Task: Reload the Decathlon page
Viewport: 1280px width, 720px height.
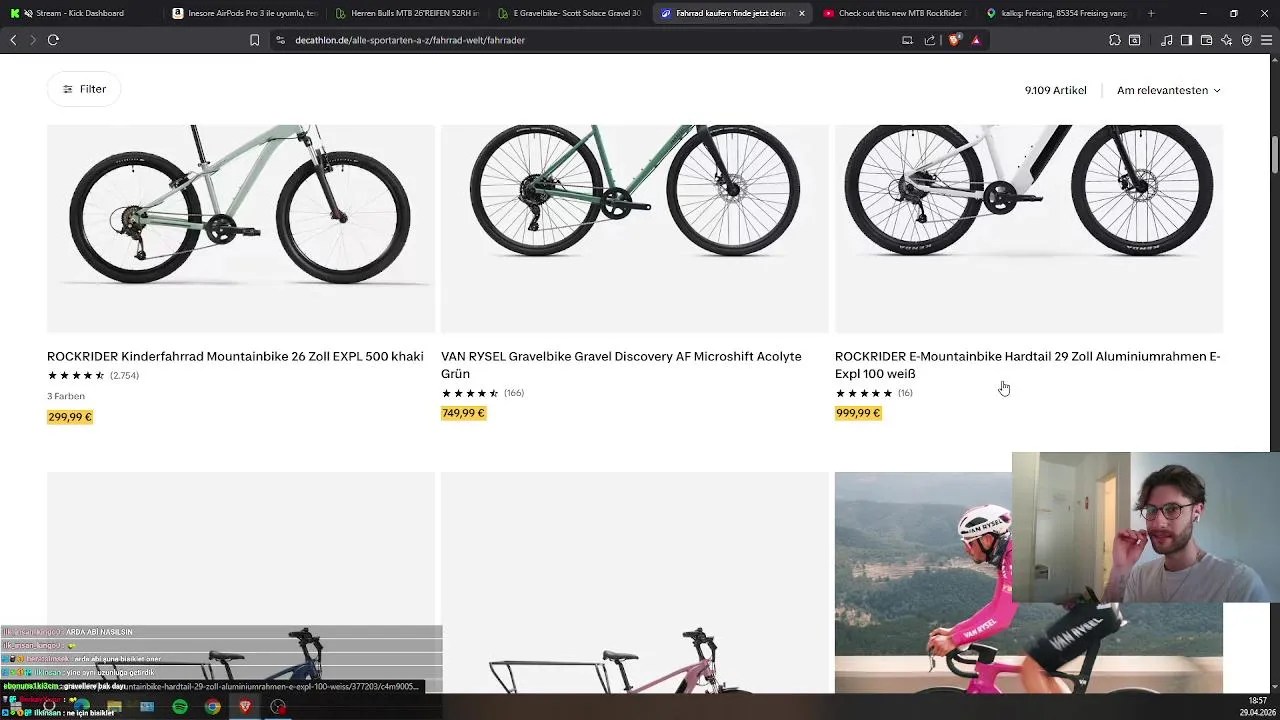Action: pos(53,40)
